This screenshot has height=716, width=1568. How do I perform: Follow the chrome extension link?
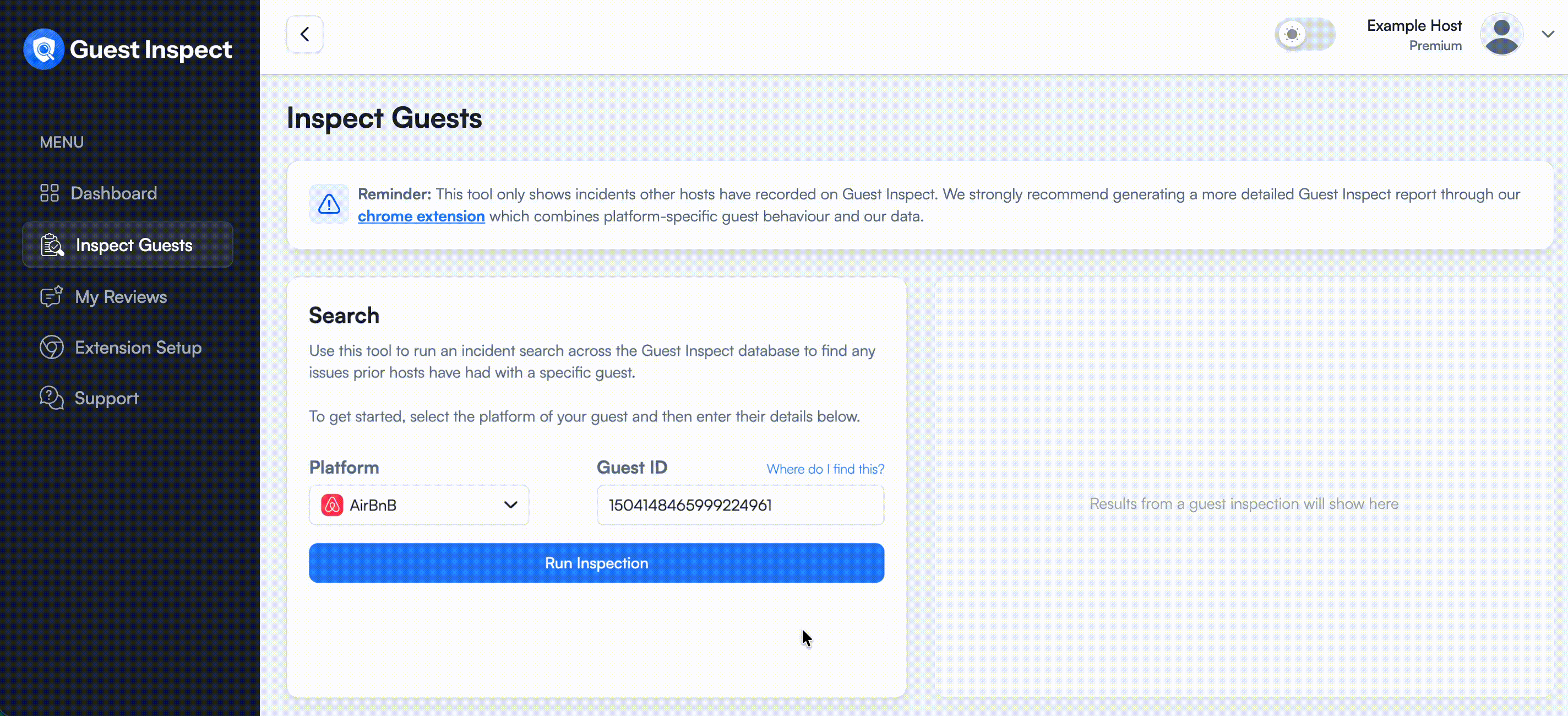[421, 216]
